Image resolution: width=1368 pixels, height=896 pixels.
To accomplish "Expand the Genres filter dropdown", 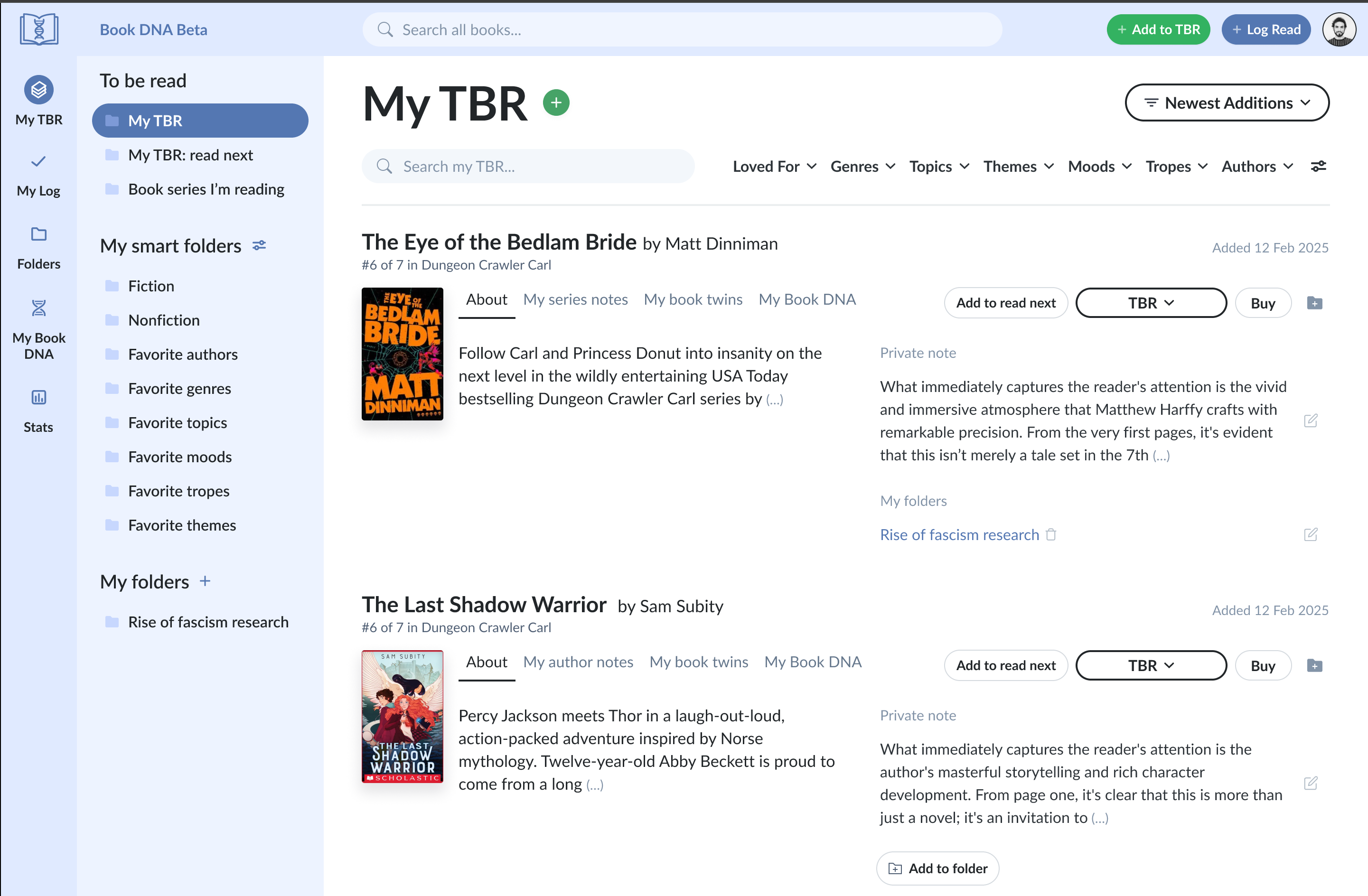I will [862, 166].
